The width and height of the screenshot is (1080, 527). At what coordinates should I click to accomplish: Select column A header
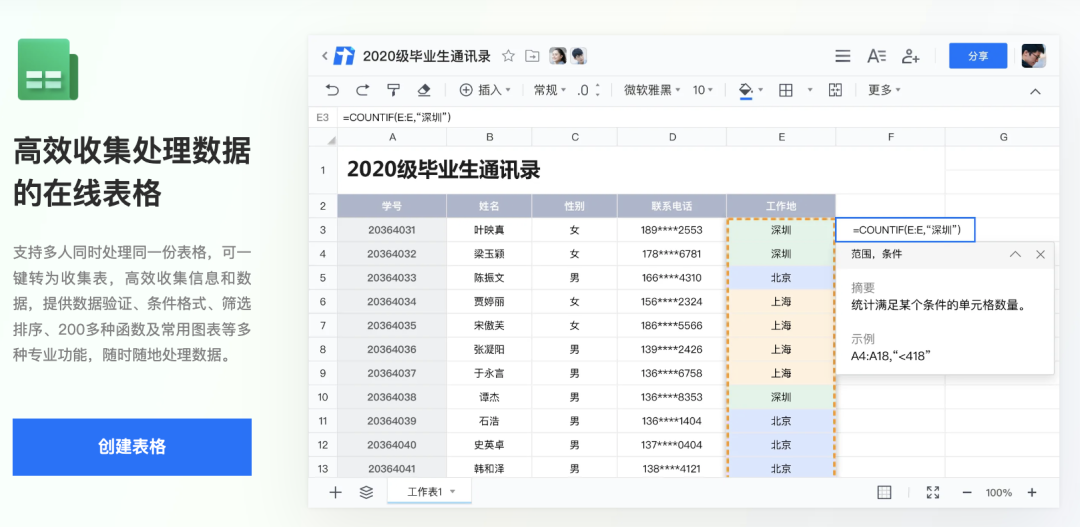(x=392, y=137)
